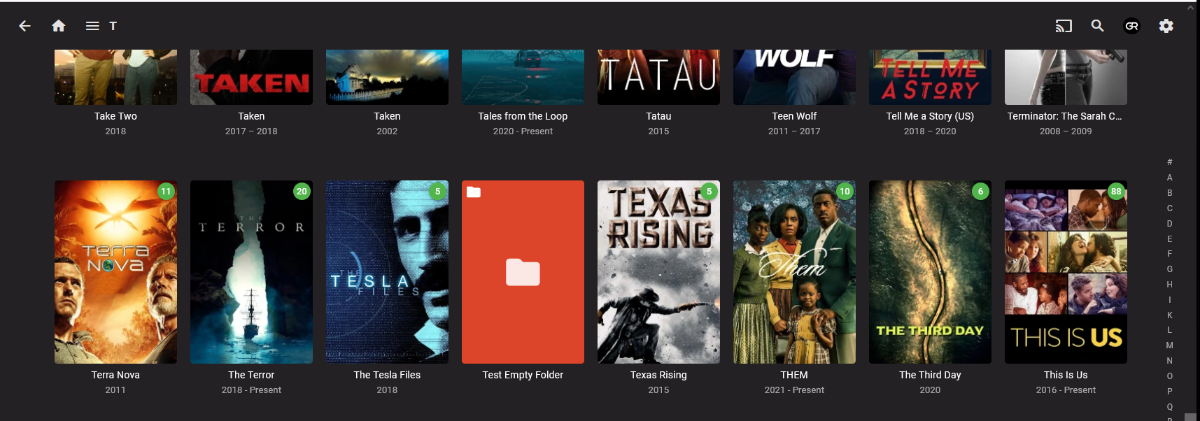Jump to # in alphabet picker
Viewport: 1200px width, 421px height.
[x=1170, y=162]
